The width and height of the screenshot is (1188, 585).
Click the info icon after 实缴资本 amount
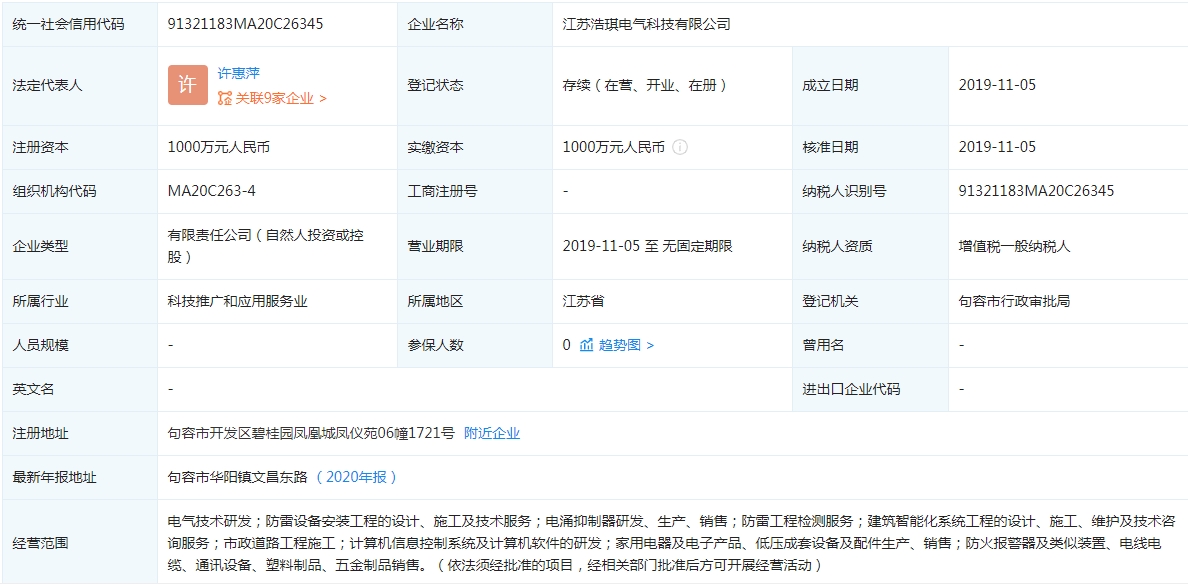tap(680, 147)
